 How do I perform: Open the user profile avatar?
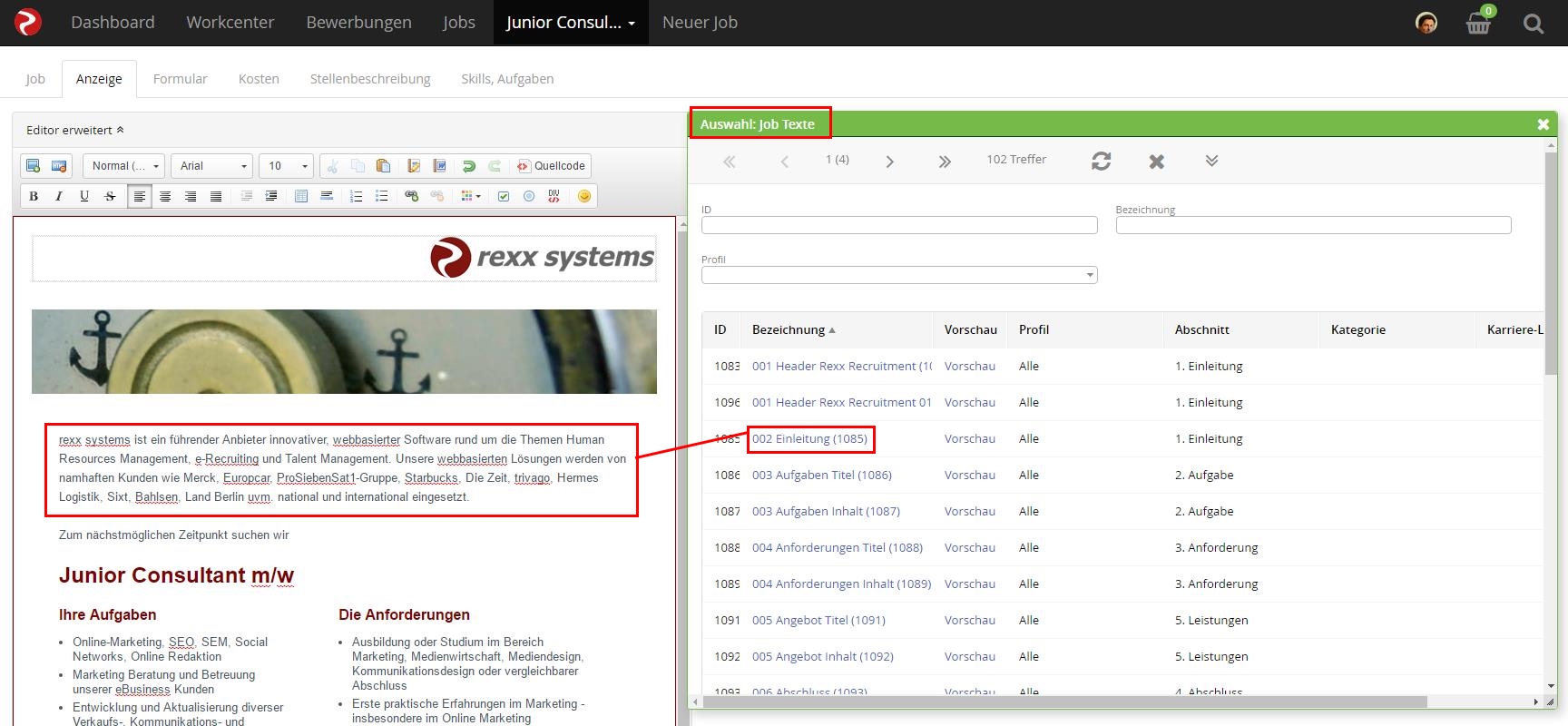click(x=1426, y=23)
